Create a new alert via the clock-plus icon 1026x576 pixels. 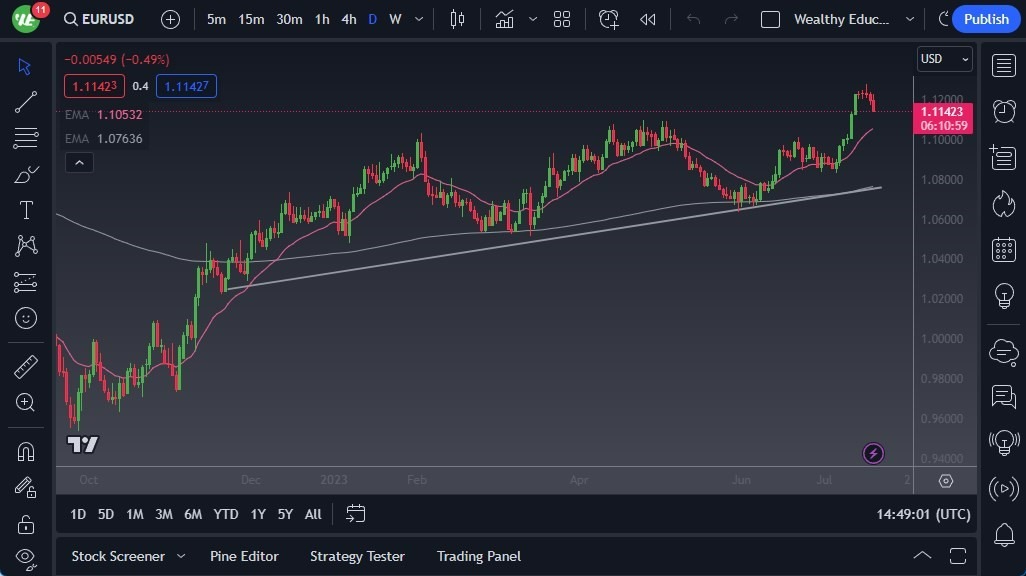(609, 19)
